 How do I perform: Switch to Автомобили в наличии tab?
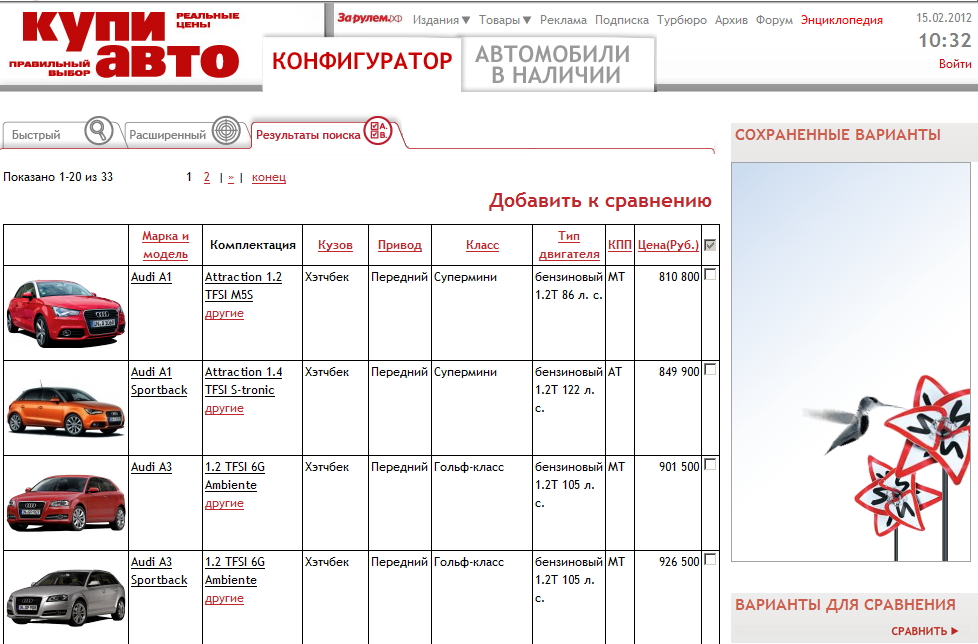point(552,64)
